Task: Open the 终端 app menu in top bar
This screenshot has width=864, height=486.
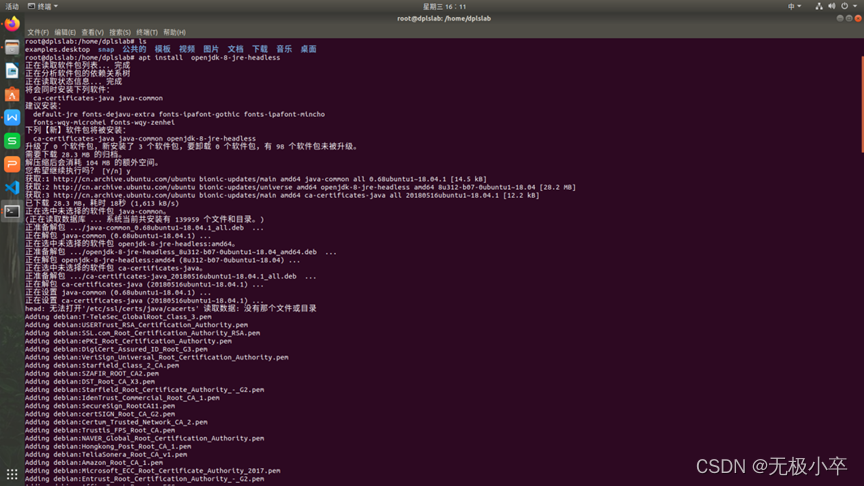Action: pyautogui.click(x=43, y=6)
